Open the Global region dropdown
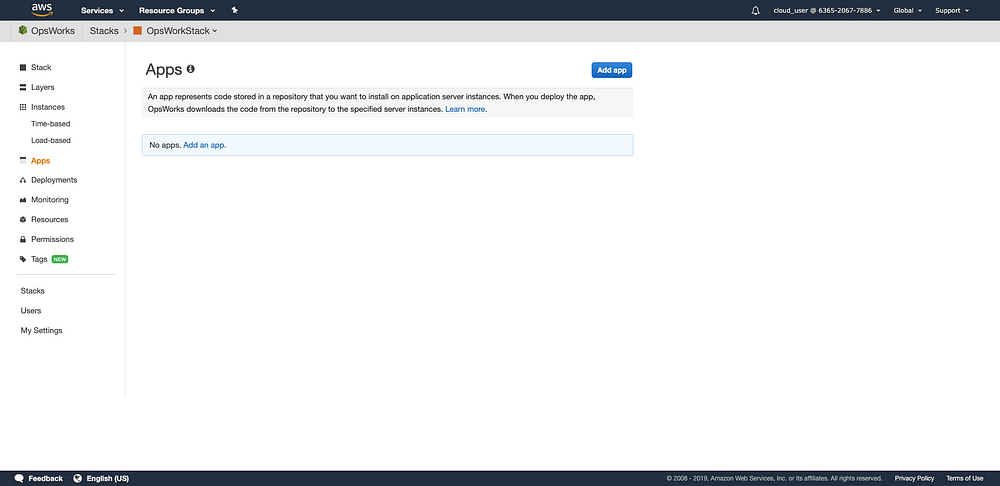Screen dimensions: 1000x486 pyautogui.click(x=908, y=10)
